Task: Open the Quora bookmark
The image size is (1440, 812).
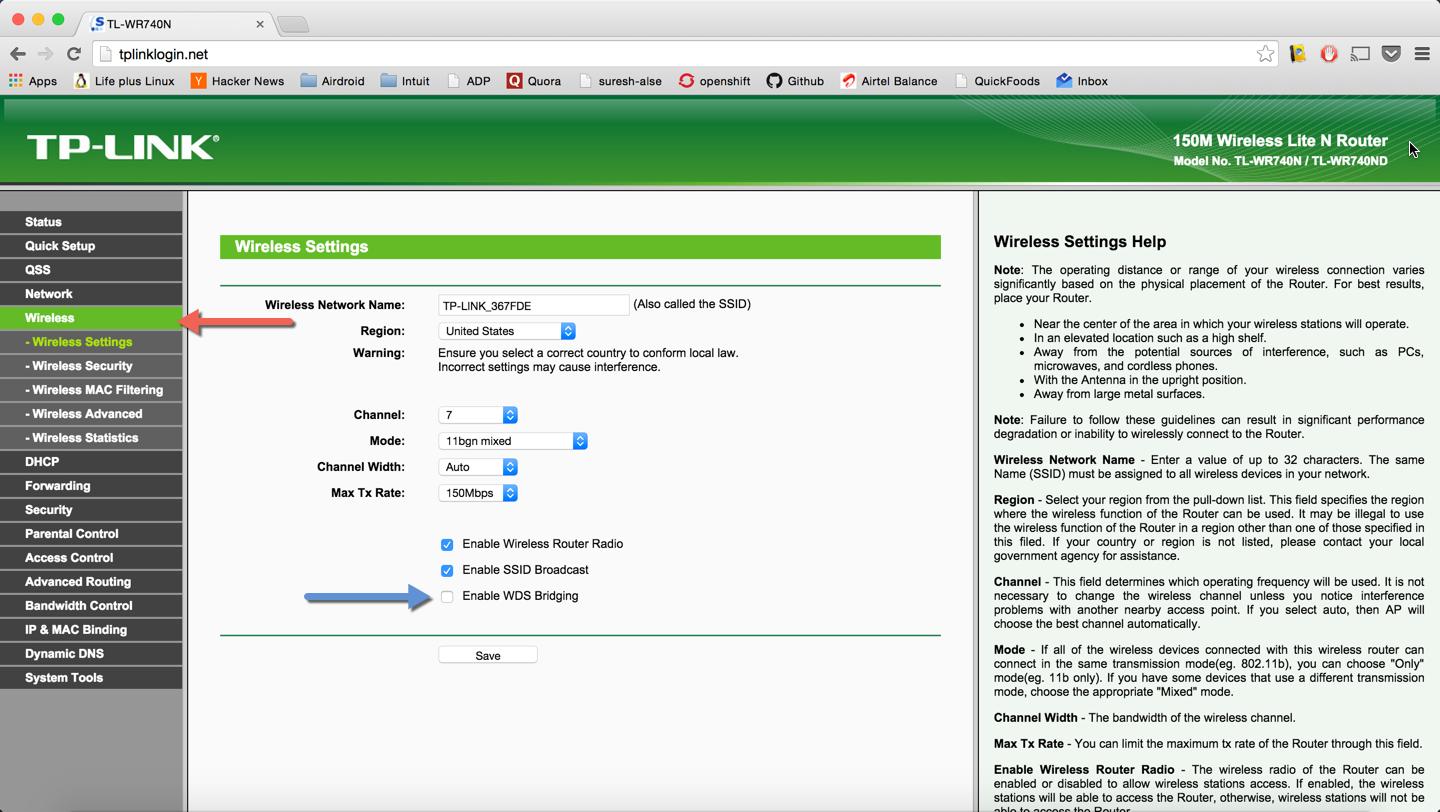Action: click(534, 81)
